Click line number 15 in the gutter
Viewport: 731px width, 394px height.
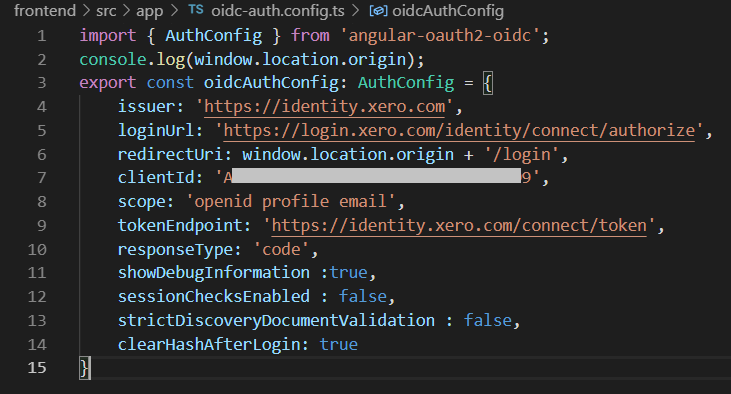click(x=37, y=368)
